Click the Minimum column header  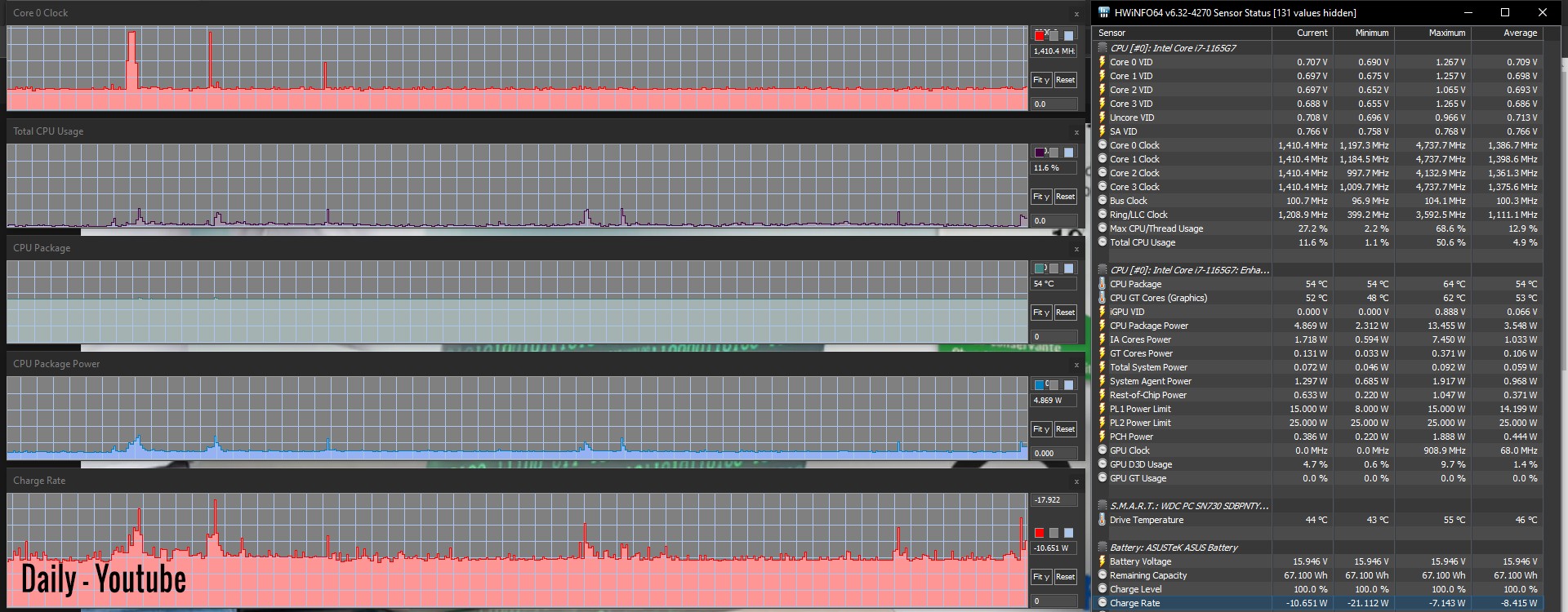coord(1364,33)
